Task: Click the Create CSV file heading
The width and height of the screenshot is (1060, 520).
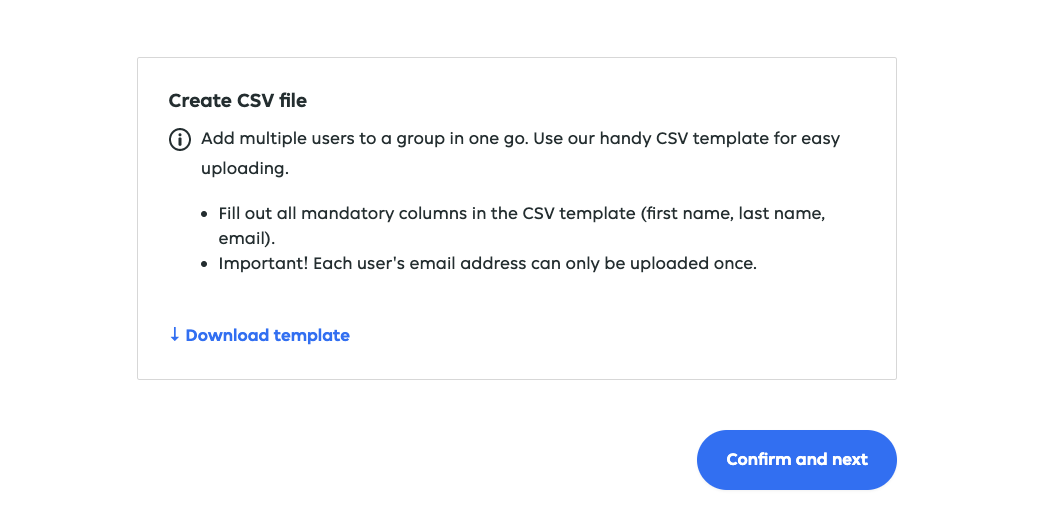Action: point(238,101)
